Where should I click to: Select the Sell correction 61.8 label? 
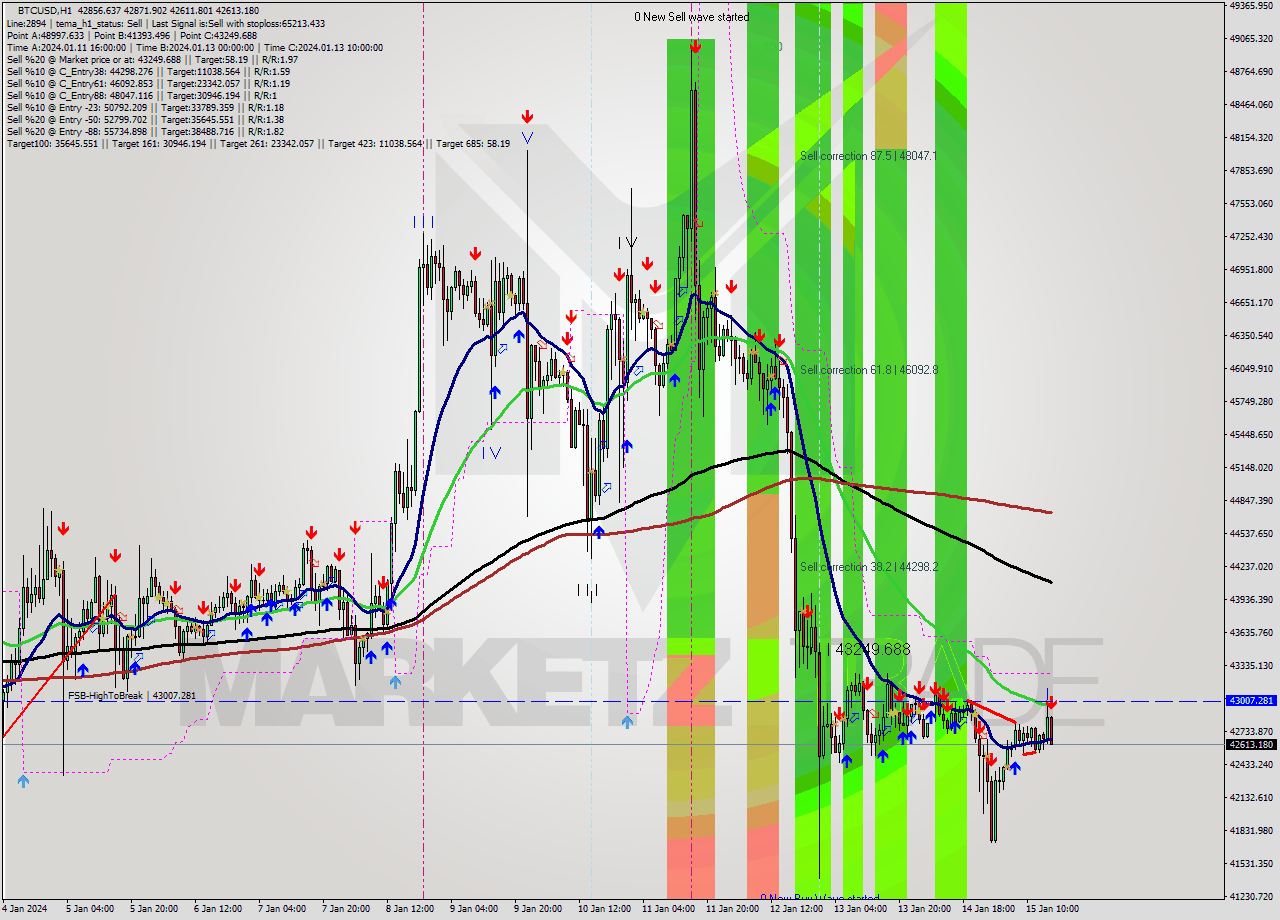[868, 370]
